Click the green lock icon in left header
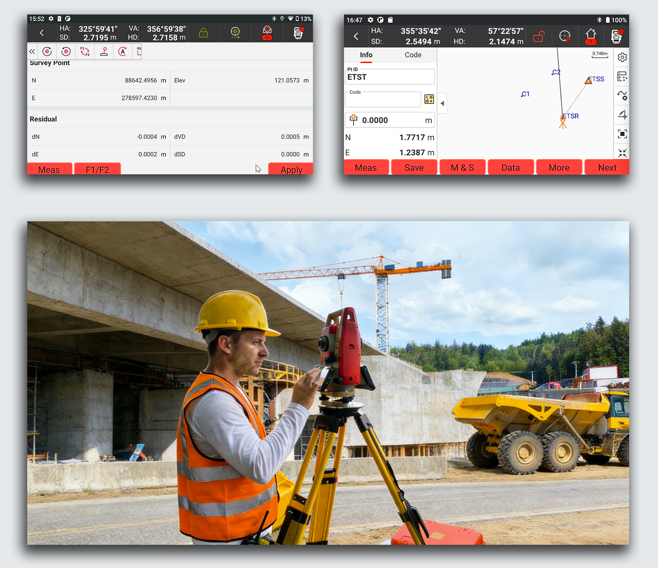This screenshot has width=658, height=568. click(204, 33)
